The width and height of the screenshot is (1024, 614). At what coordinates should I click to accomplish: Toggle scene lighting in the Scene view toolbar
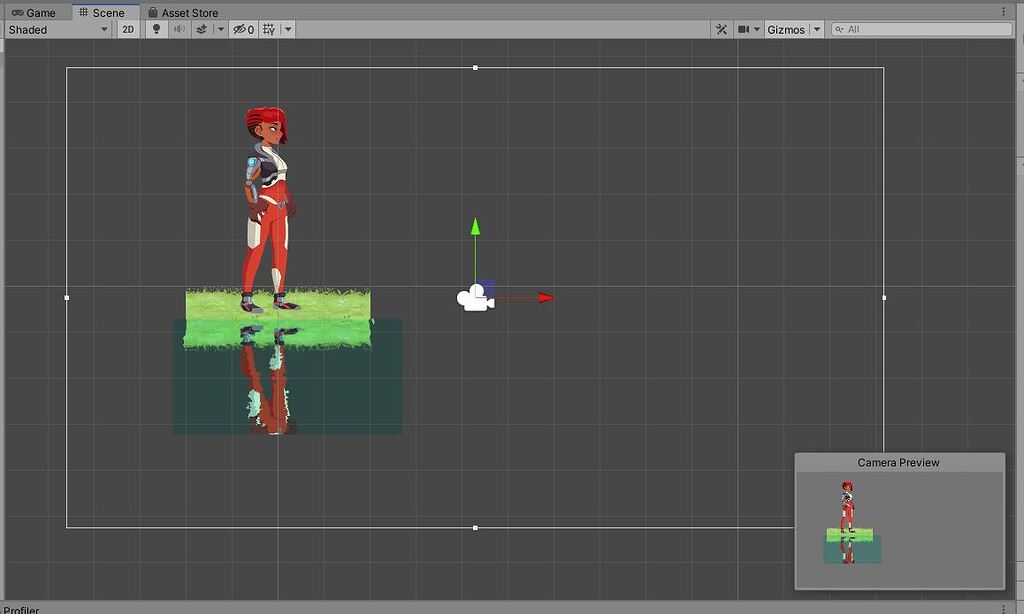(x=156, y=29)
